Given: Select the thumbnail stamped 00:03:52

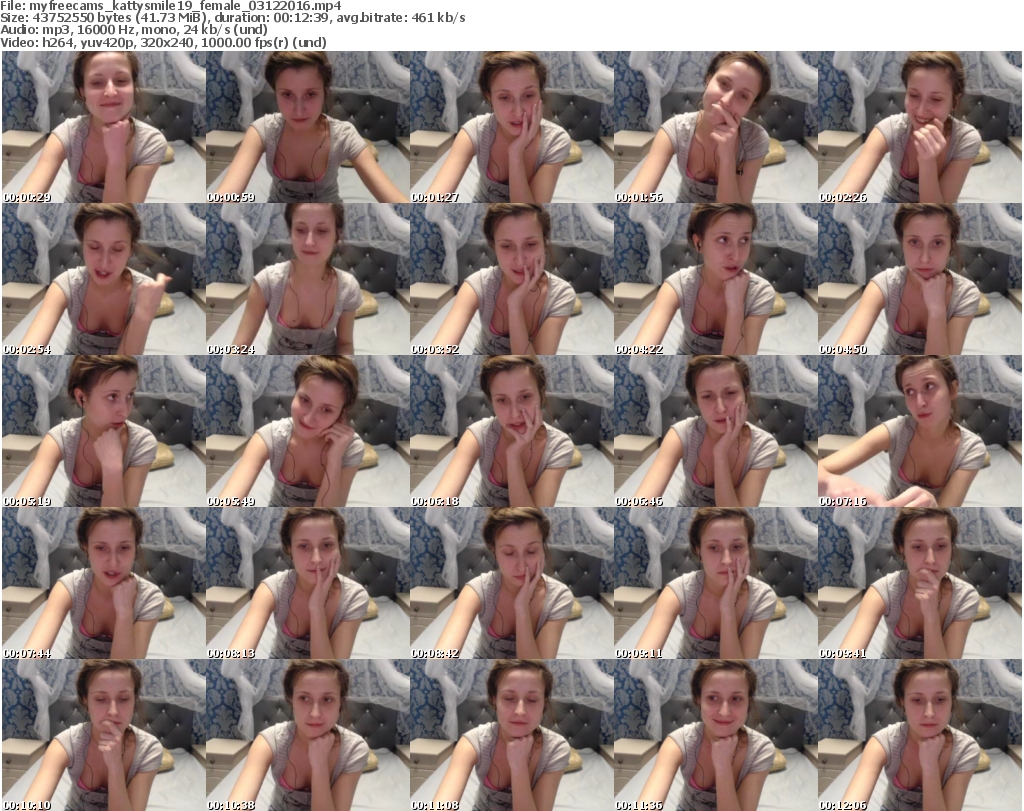Looking at the screenshot, I should pyautogui.click(x=512, y=279).
